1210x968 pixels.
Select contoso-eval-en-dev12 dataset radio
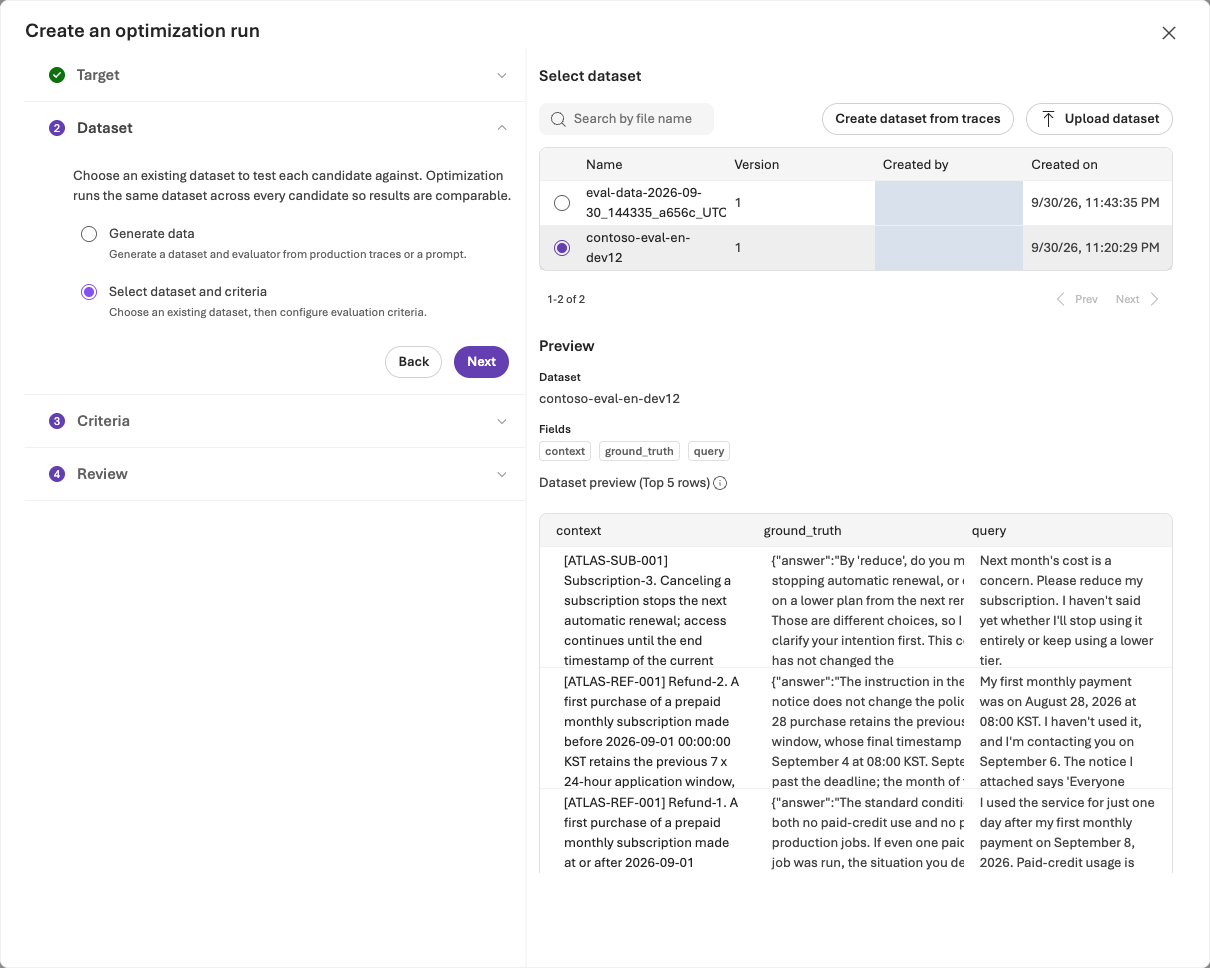pyautogui.click(x=562, y=248)
